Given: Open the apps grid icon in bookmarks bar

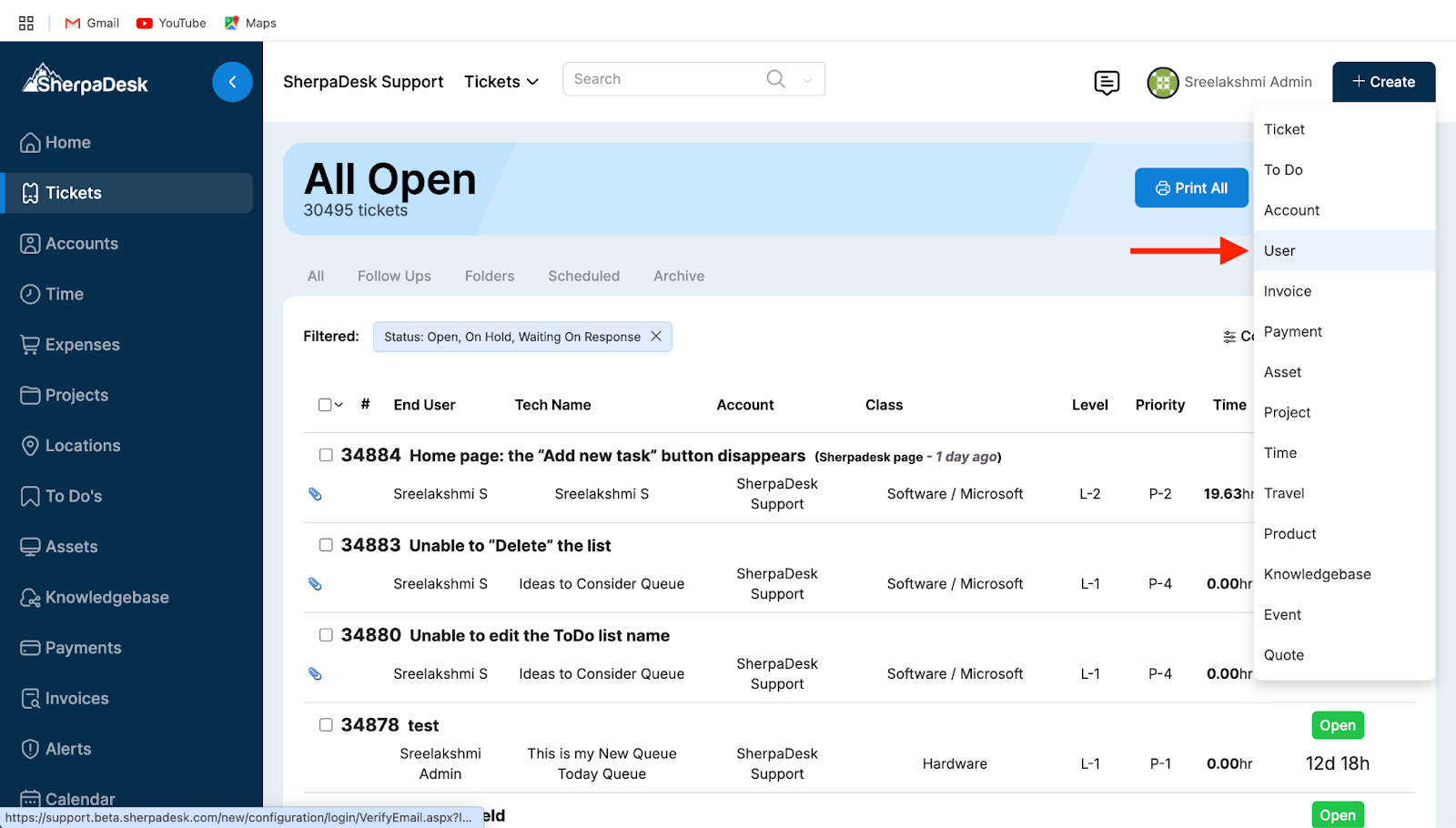Looking at the screenshot, I should point(26,23).
